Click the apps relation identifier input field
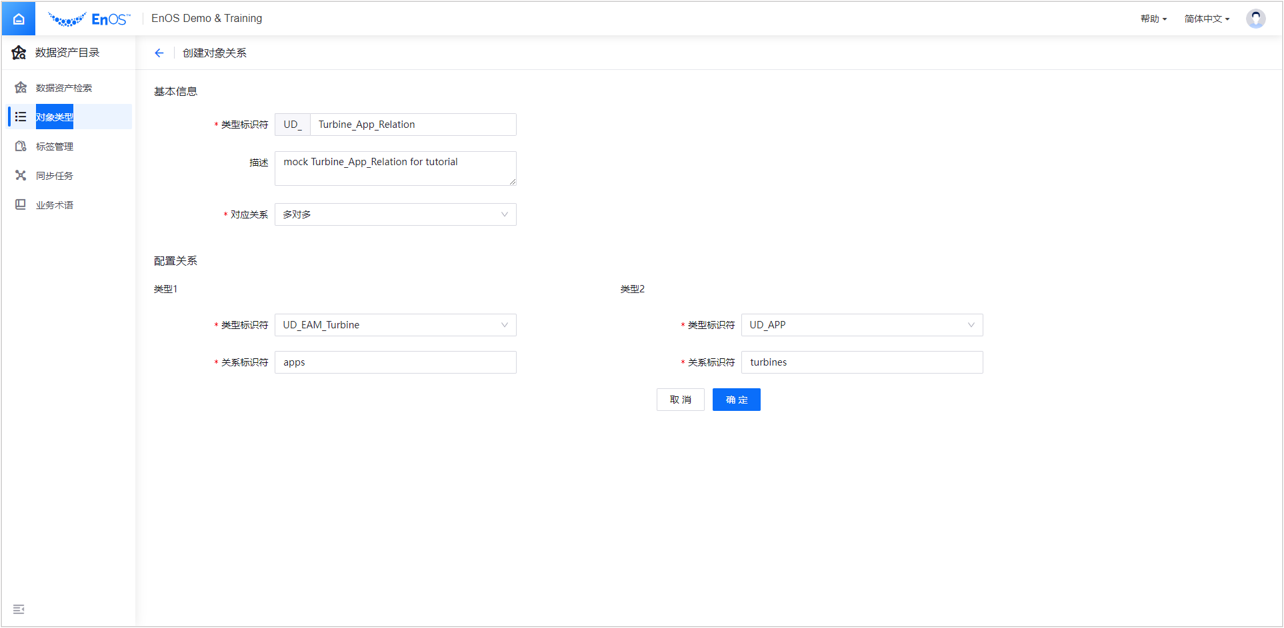 395,361
